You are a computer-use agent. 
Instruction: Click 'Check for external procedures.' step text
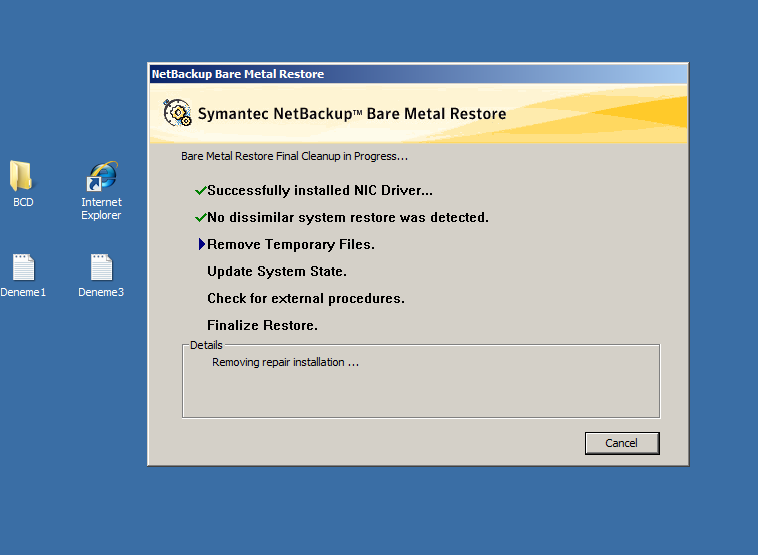click(x=306, y=298)
